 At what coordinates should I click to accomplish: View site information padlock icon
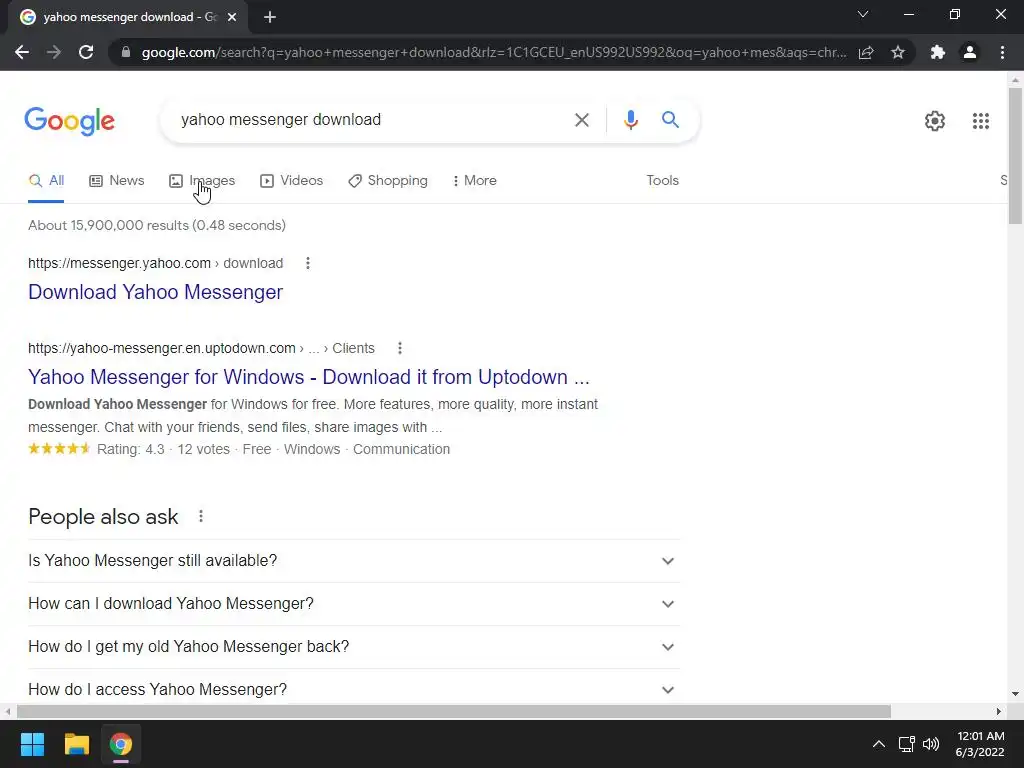126,52
